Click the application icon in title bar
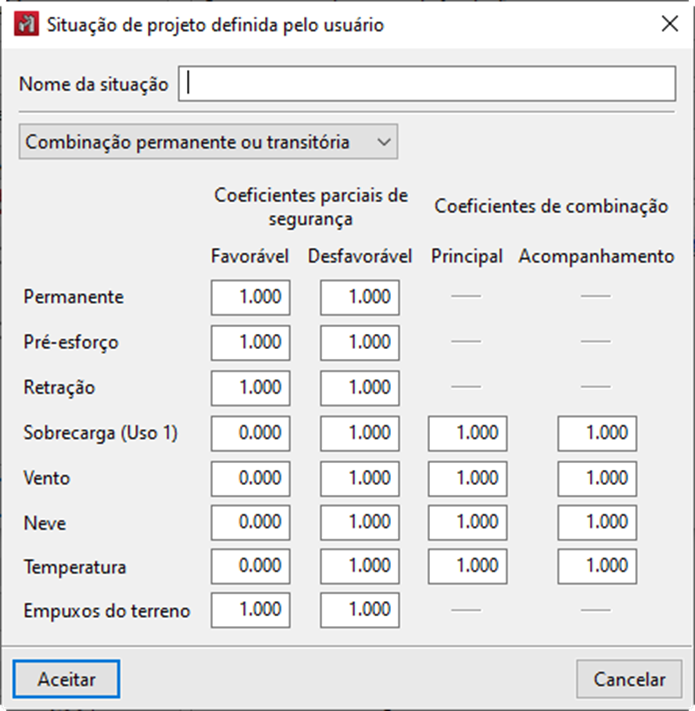 point(26,24)
